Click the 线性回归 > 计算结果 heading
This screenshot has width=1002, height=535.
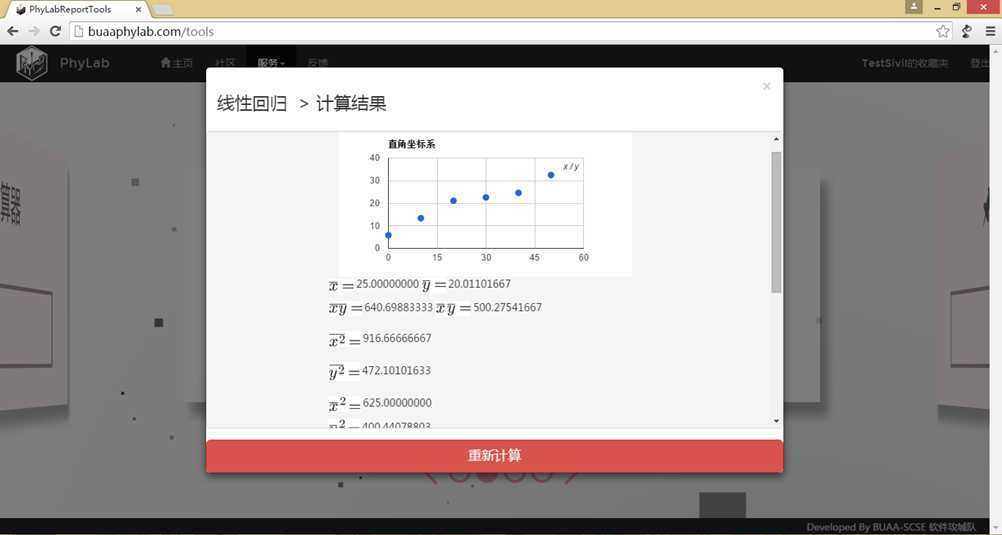point(301,104)
